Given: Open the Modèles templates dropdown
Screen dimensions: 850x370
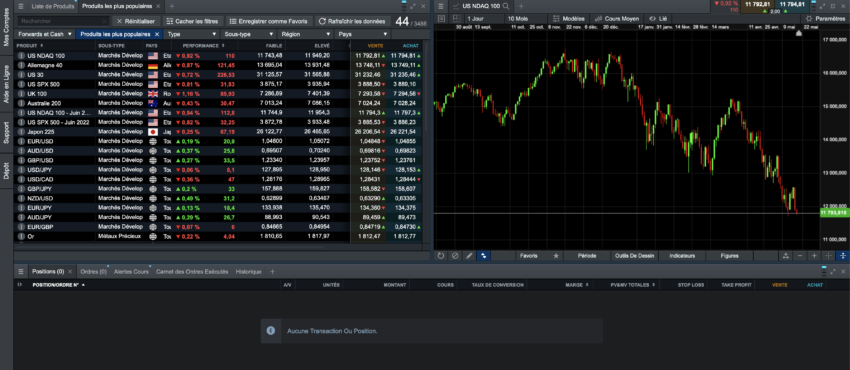Looking at the screenshot, I should point(569,19).
